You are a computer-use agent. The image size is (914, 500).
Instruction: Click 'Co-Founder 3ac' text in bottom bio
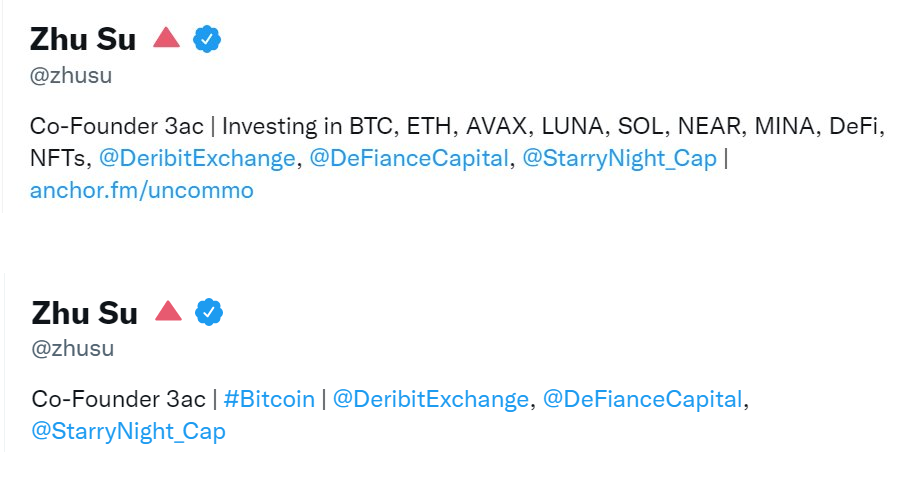click(118, 399)
